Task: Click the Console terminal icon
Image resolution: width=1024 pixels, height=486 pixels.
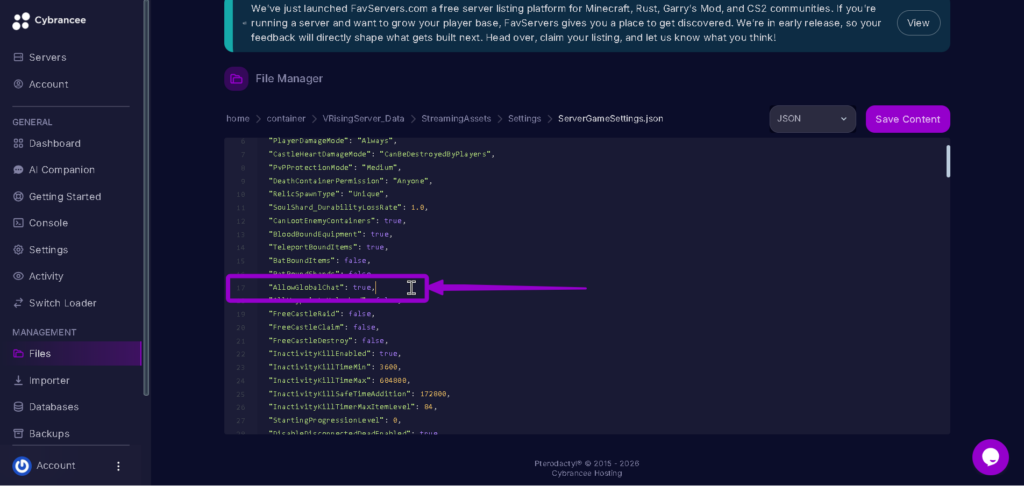Action: point(18,223)
